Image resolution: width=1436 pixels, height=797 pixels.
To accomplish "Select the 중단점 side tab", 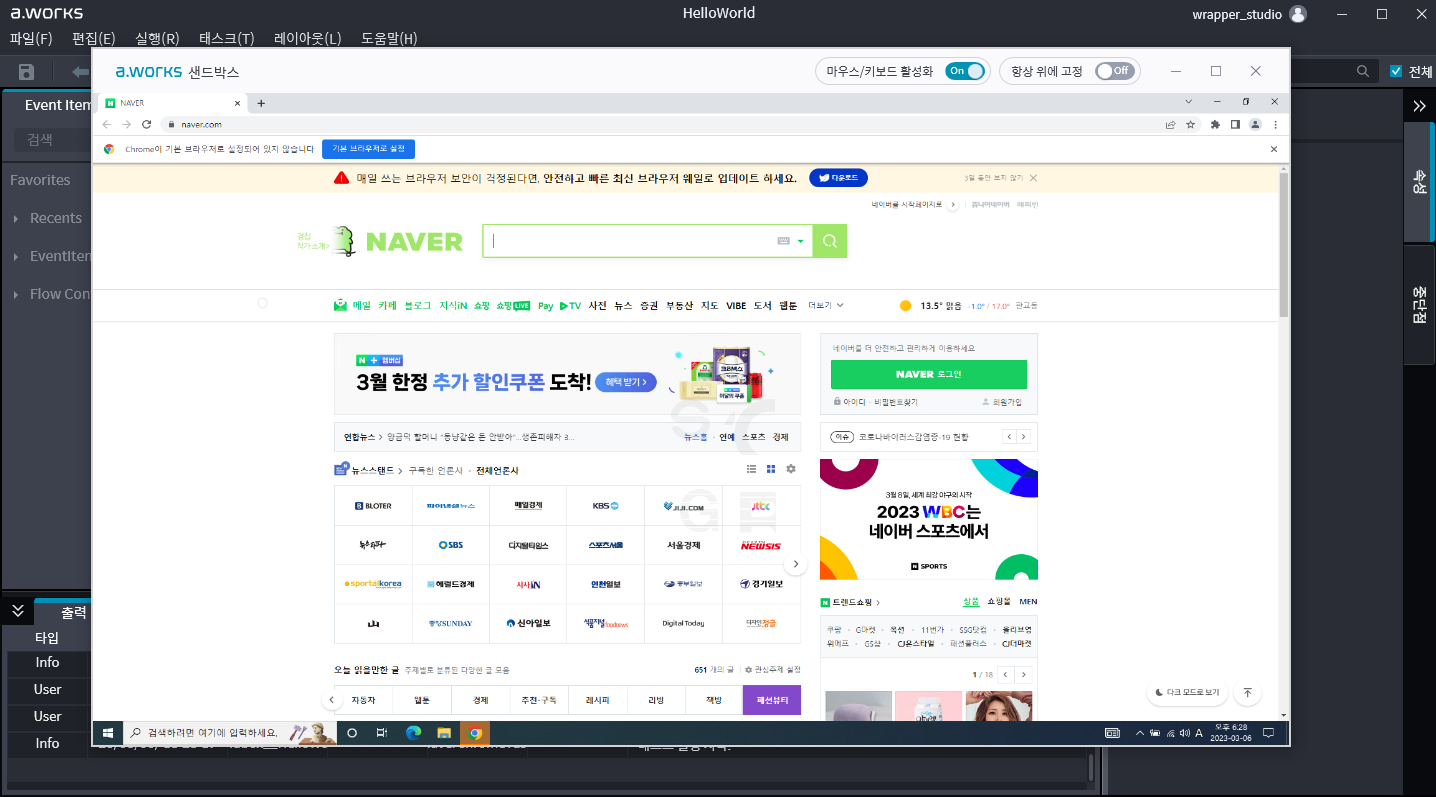I will (x=1420, y=305).
